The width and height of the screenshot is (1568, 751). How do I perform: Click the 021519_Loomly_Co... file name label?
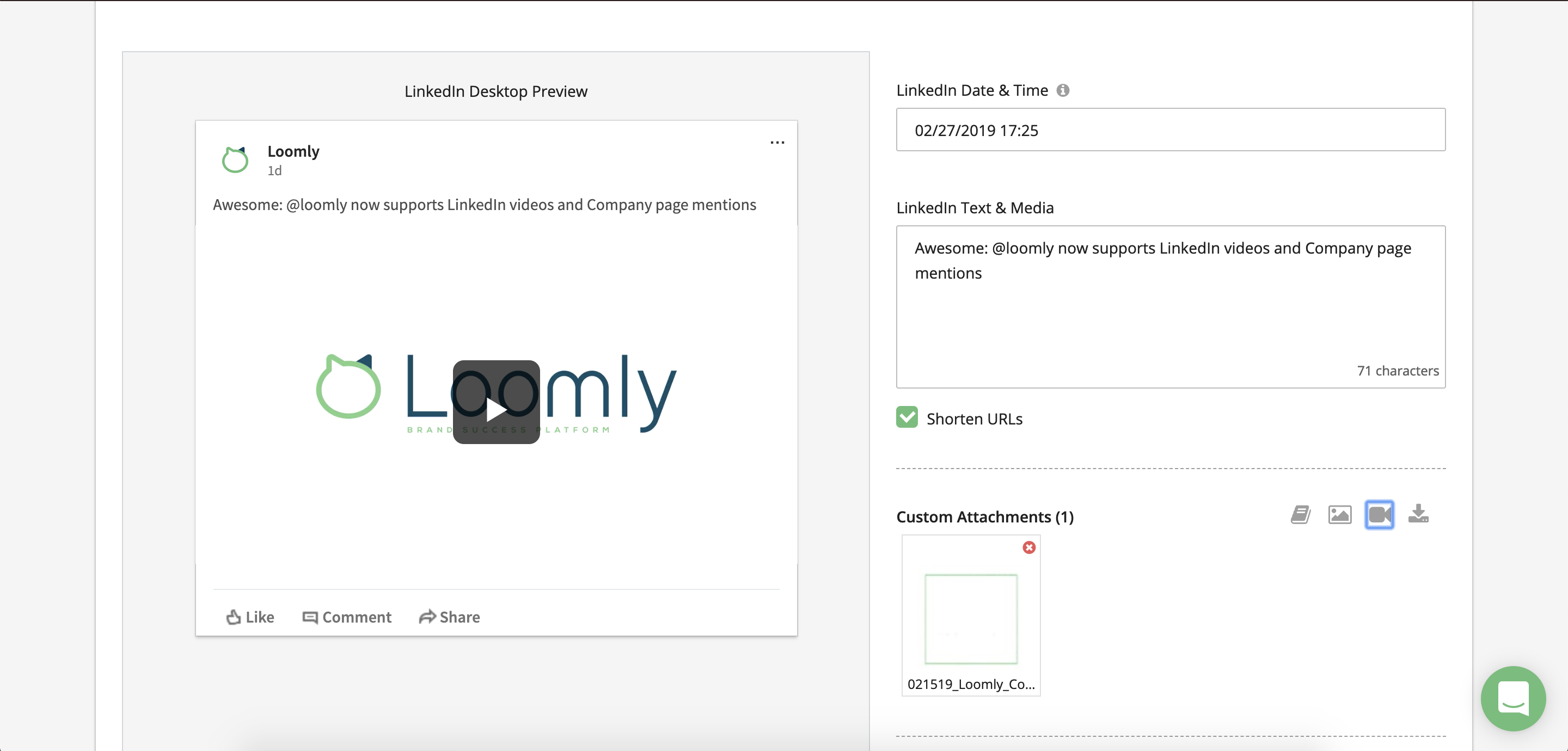pyautogui.click(x=970, y=684)
